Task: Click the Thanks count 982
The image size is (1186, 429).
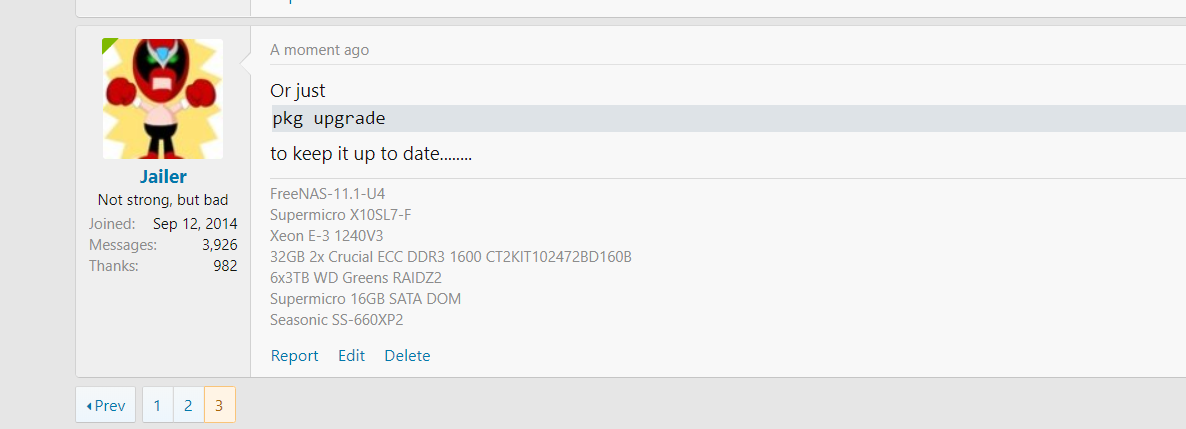Action: pyautogui.click(x=225, y=266)
